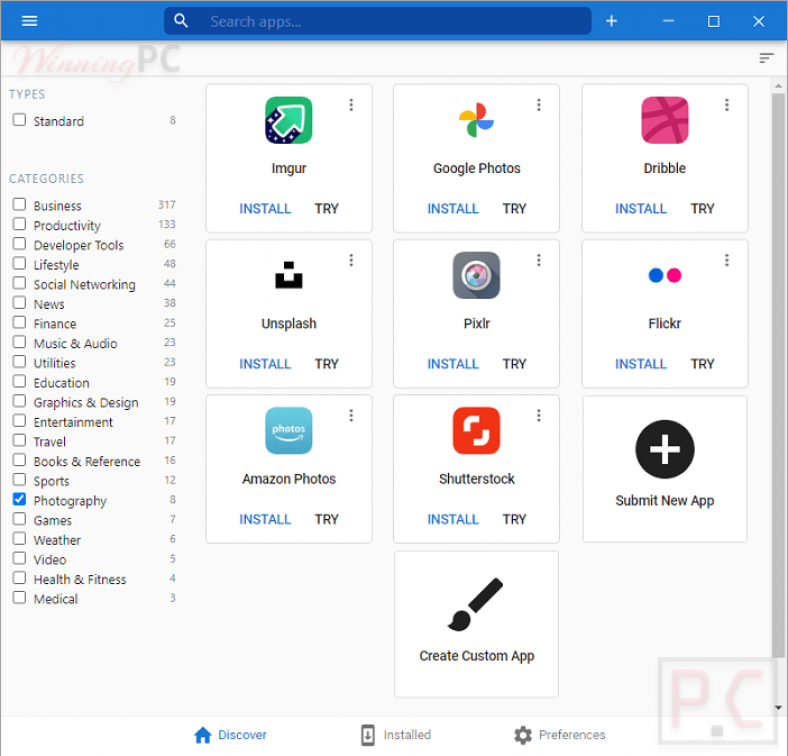This screenshot has height=756, width=788.
Task: Enable the Education category filter
Action: tap(19, 381)
